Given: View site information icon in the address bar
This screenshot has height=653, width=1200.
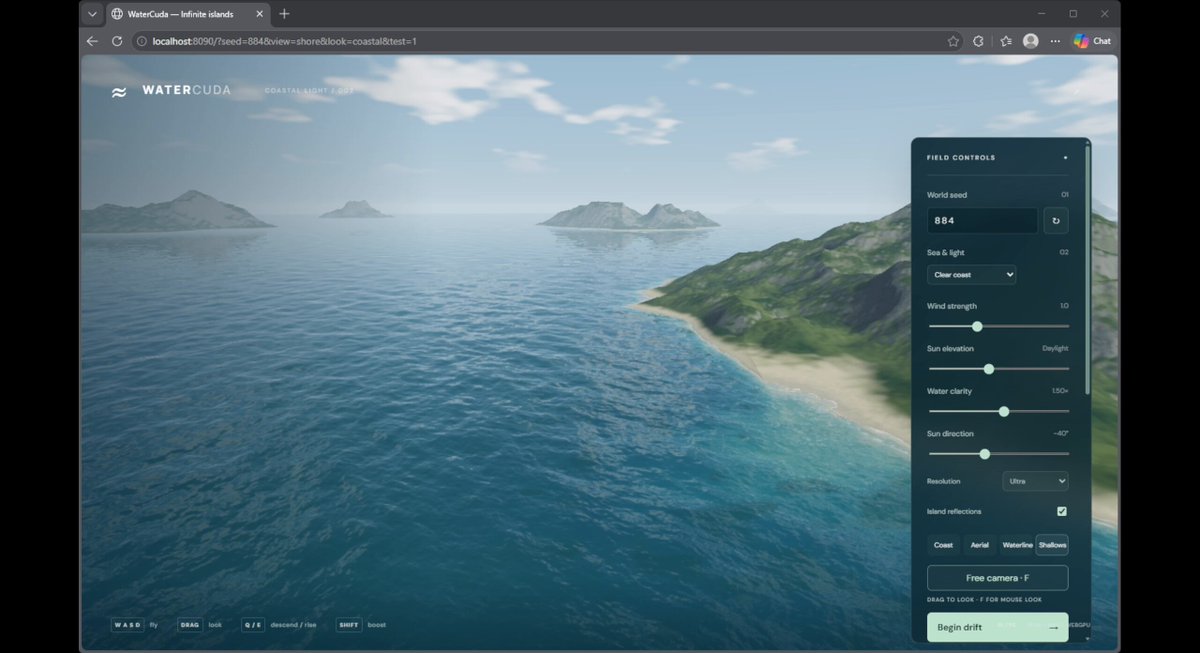Looking at the screenshot, I should [142, 41].
